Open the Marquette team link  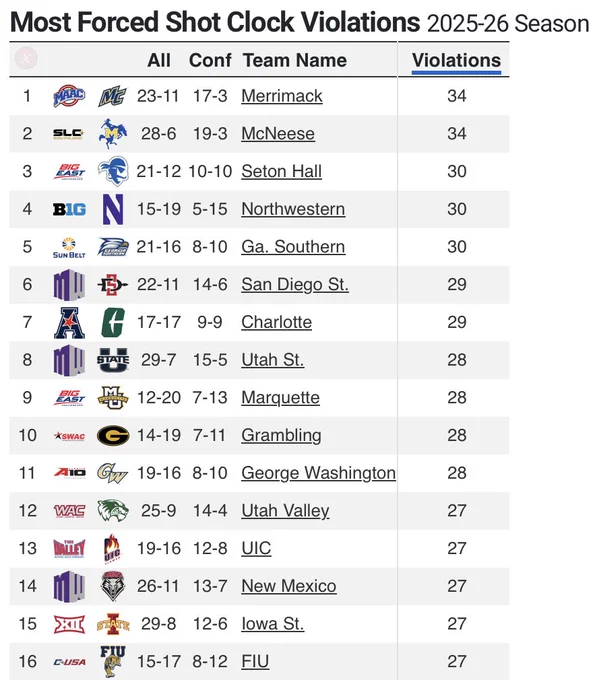(281, 398)
